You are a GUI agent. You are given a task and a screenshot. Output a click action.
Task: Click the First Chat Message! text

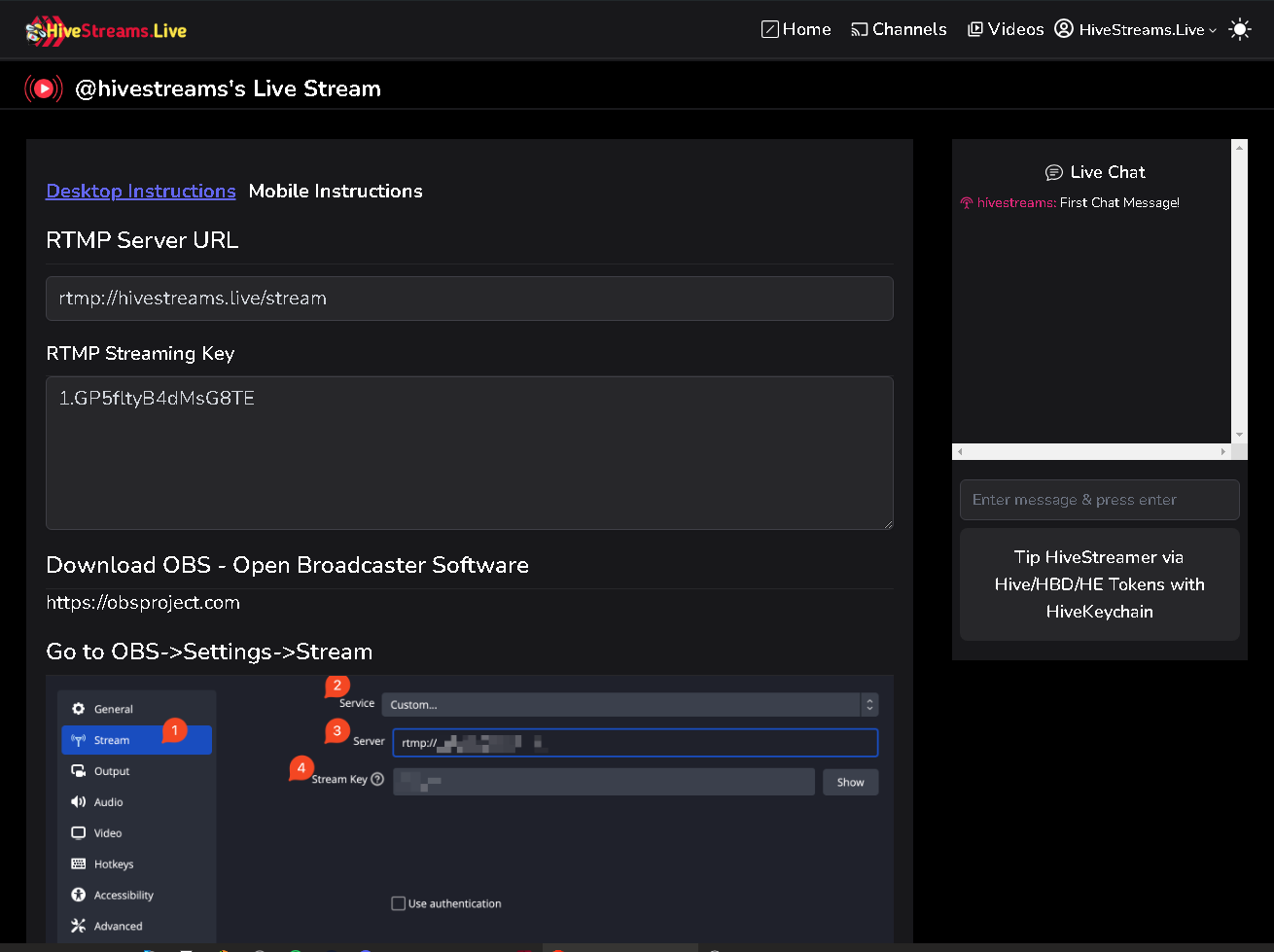click(1119, 202)
